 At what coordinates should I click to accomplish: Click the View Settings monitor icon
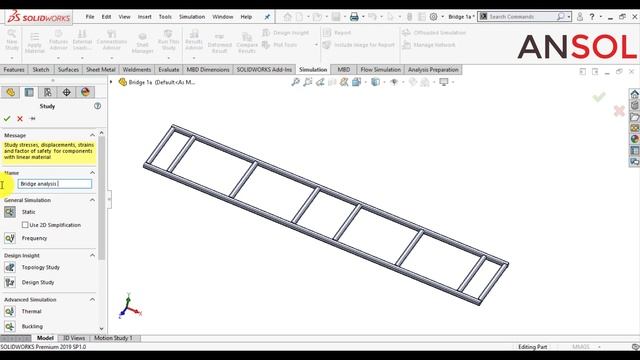pos(444,82)
